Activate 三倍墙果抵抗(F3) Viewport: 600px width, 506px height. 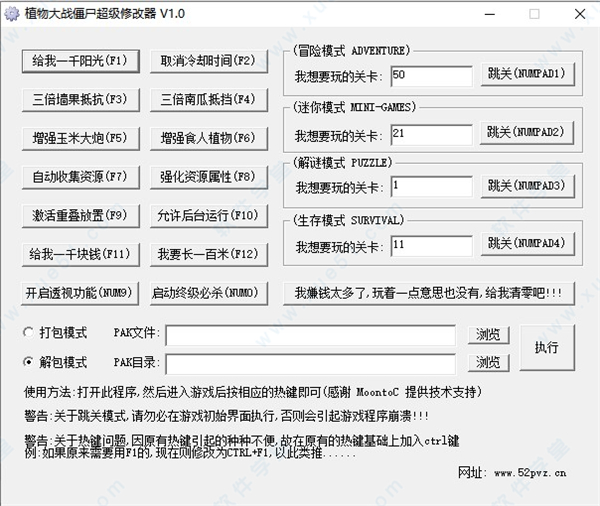[x=80, y=100]
